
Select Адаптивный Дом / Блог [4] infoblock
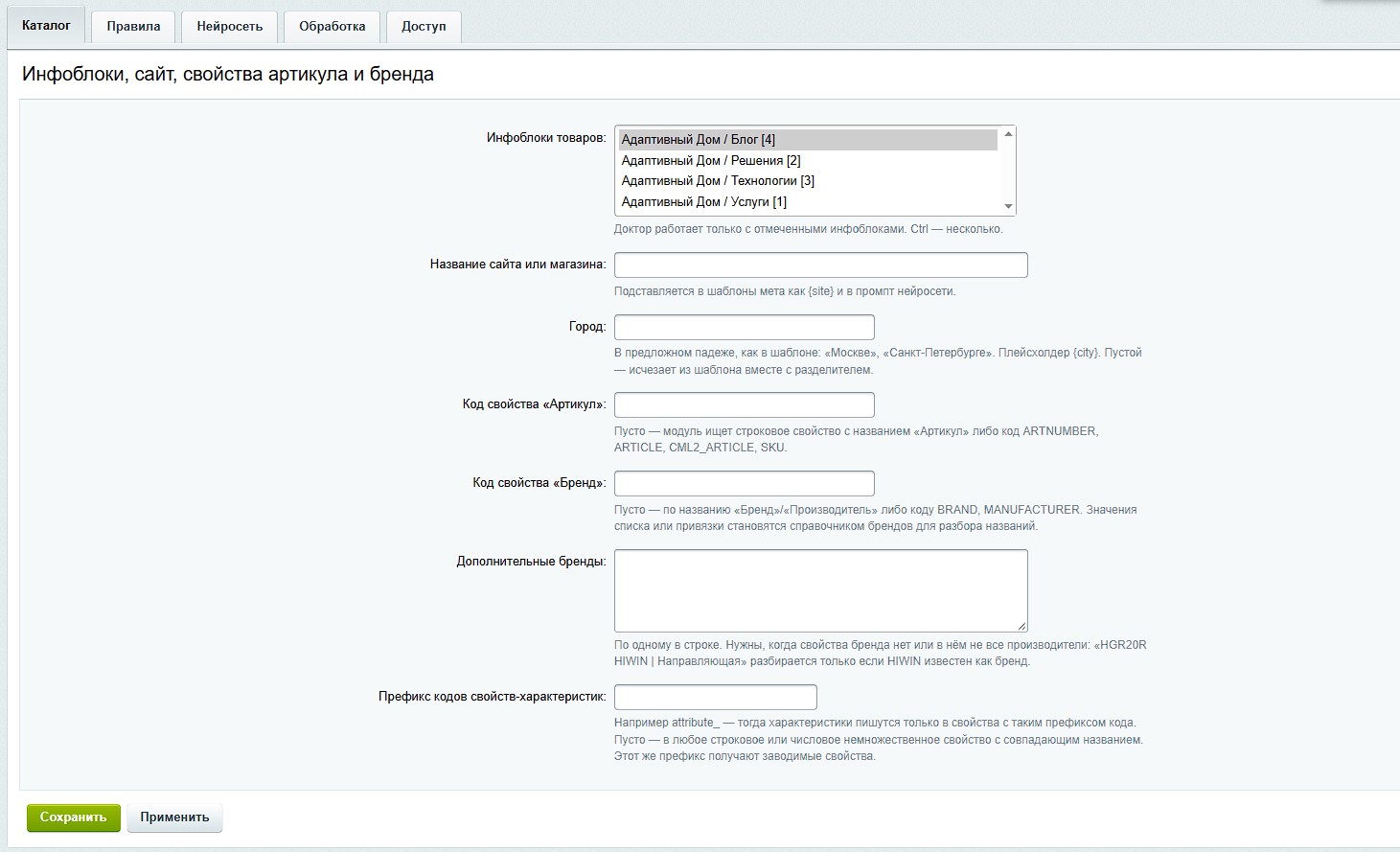tap(808, 140)
